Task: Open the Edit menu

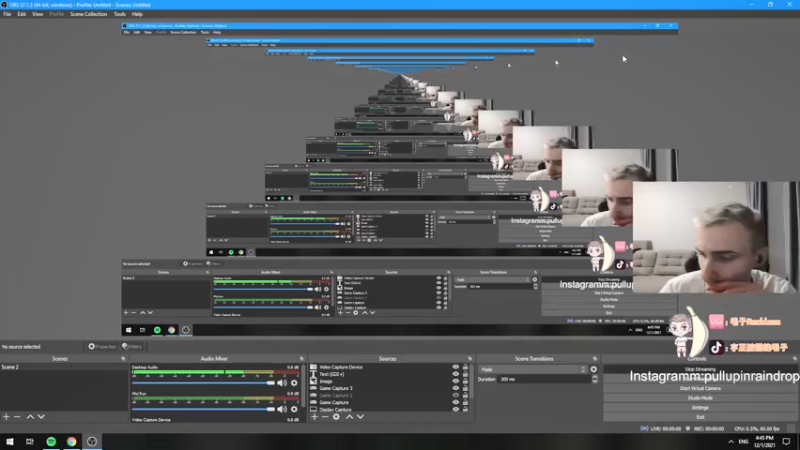Action: pos(21,14)
